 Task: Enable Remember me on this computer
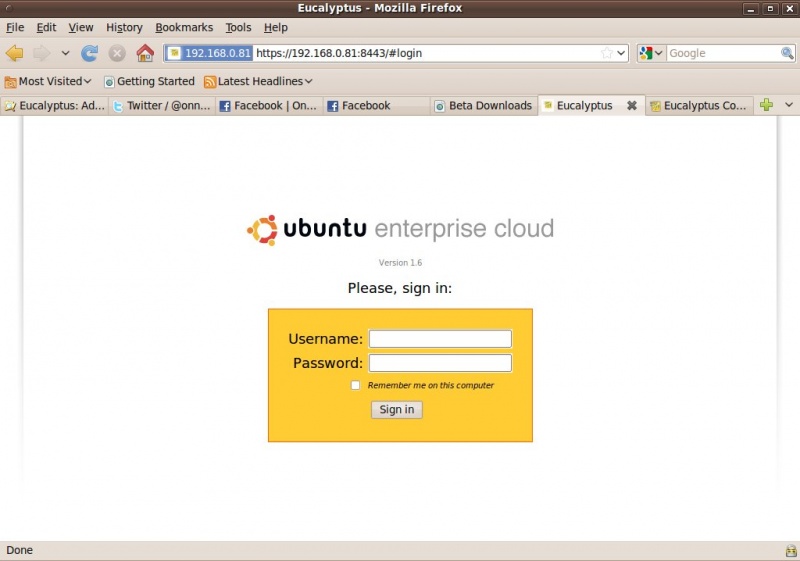(355, 385)
